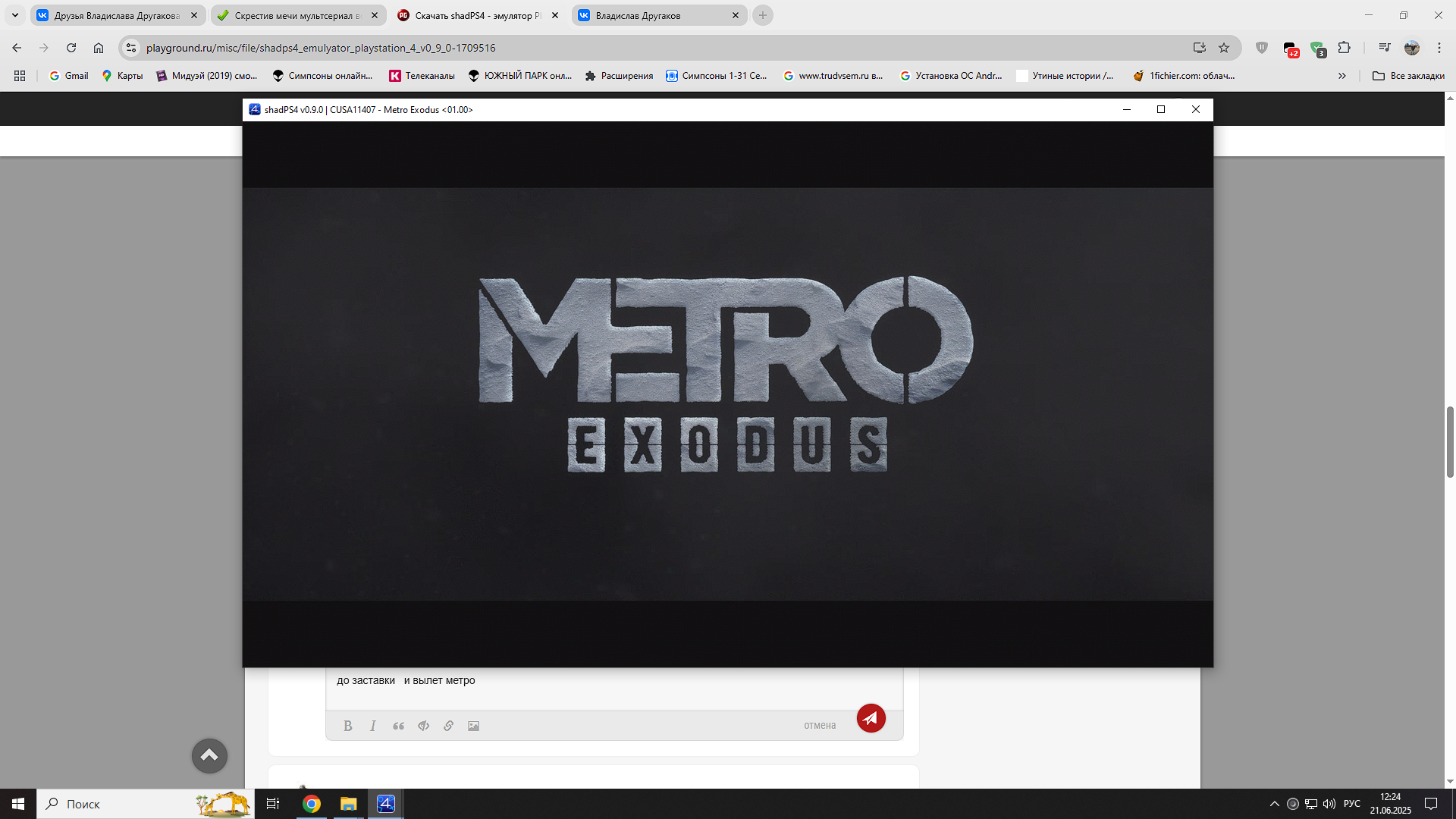
Task: Open the Все закладки bookmarks folder
Action: click(1408, 76)
